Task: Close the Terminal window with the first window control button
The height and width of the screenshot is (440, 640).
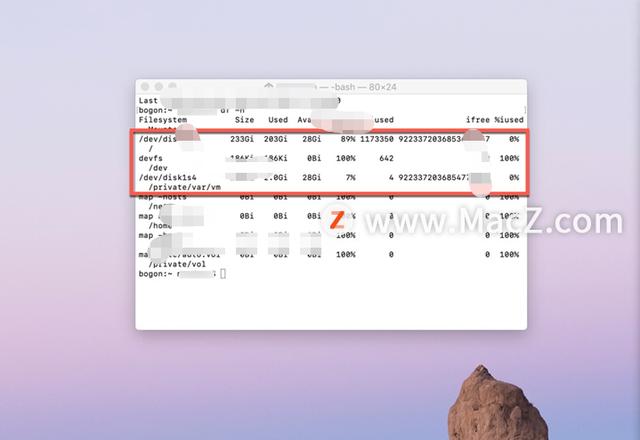Action: (x=145, y=87)
